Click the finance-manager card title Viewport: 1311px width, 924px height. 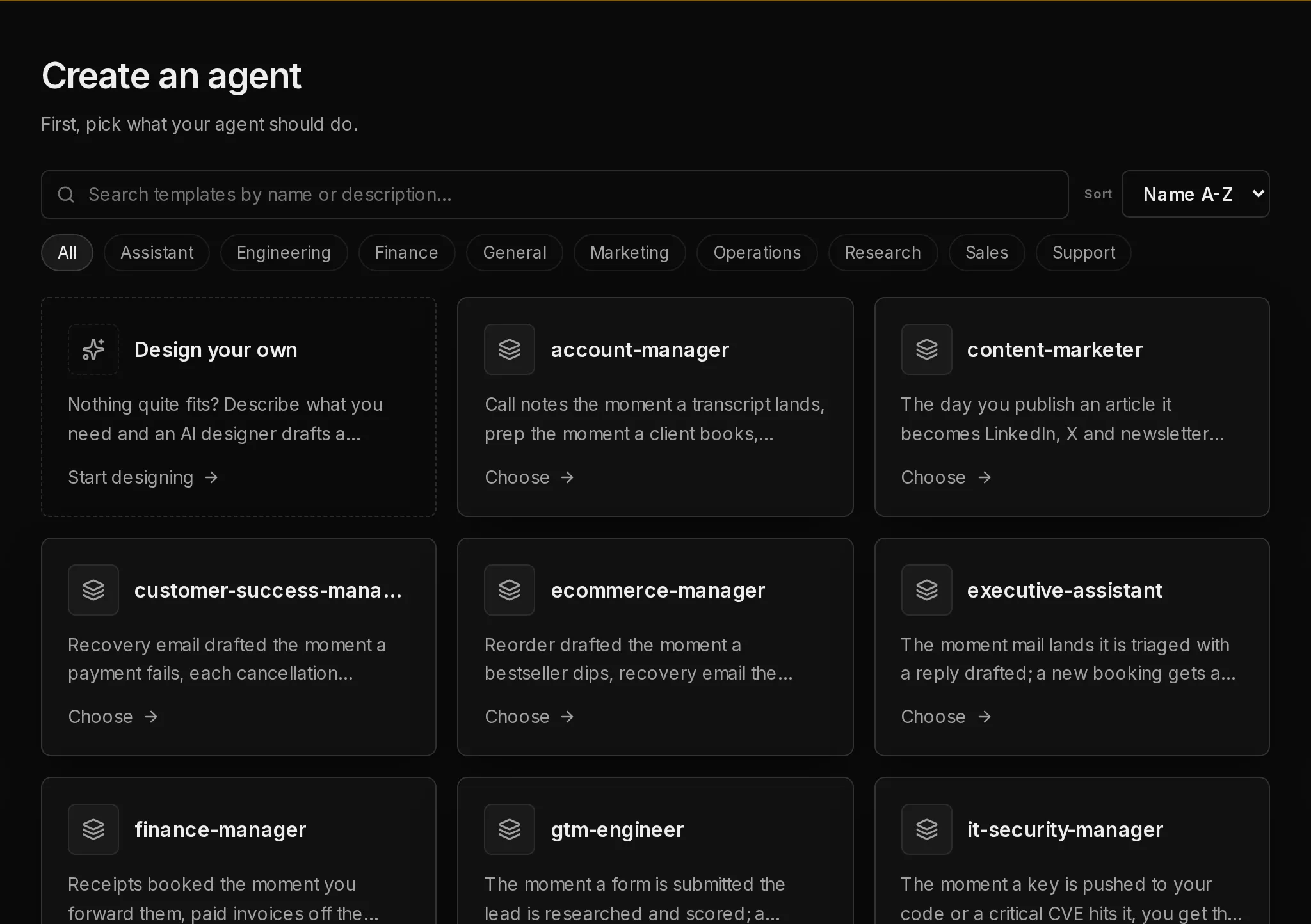click(x=220, y=830)
